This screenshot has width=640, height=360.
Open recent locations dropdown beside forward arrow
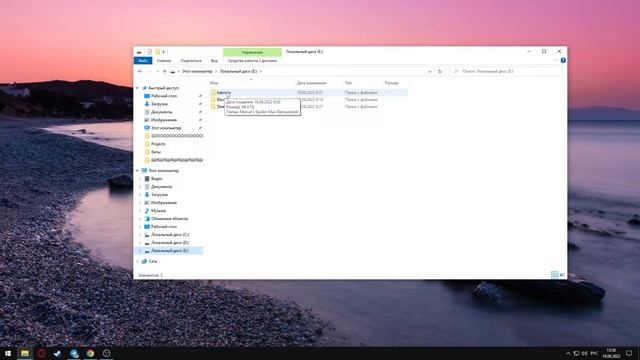tap(158, 71)
